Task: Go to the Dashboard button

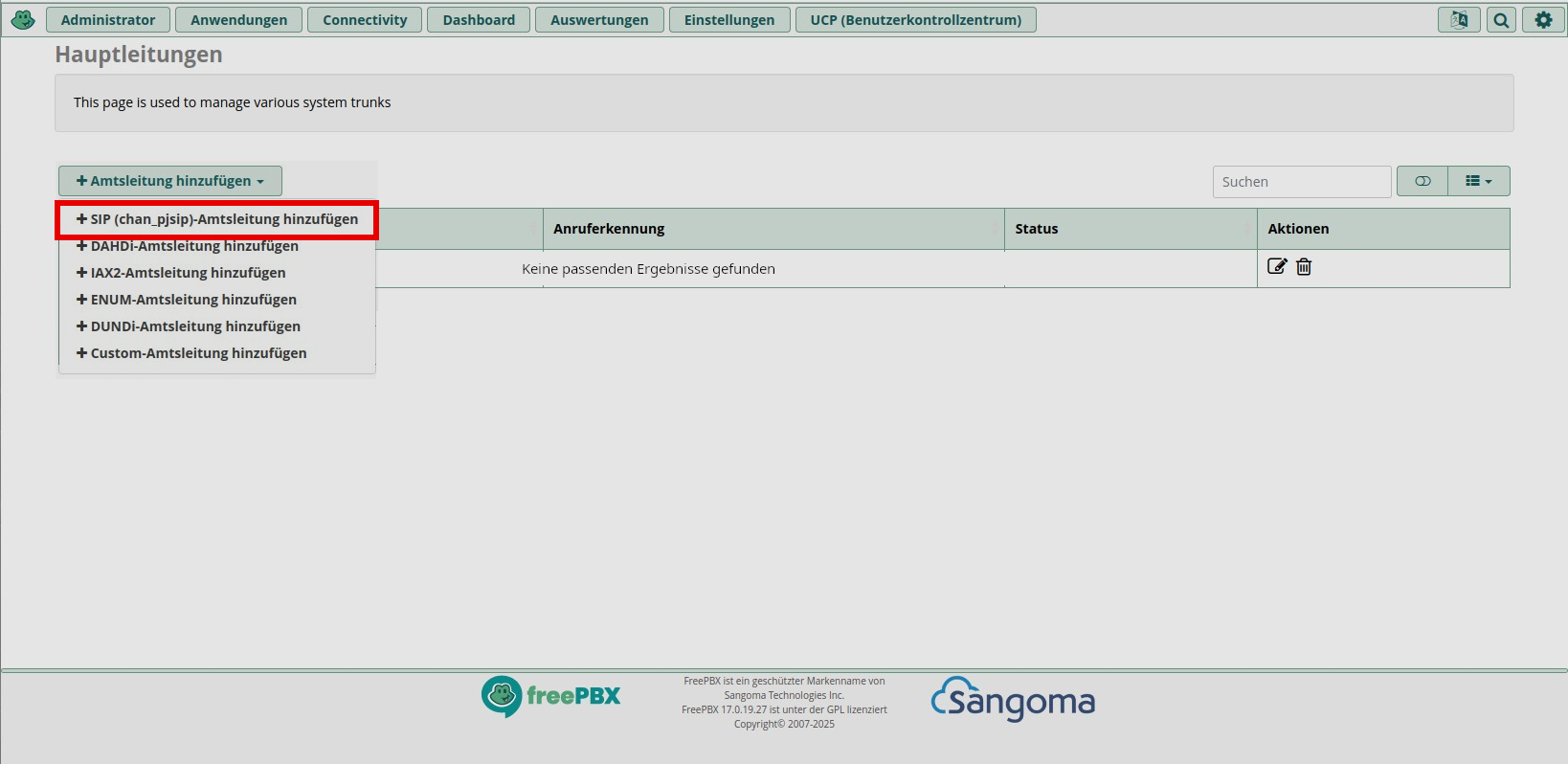Action: pyautogui.click(x=479, y=20)
